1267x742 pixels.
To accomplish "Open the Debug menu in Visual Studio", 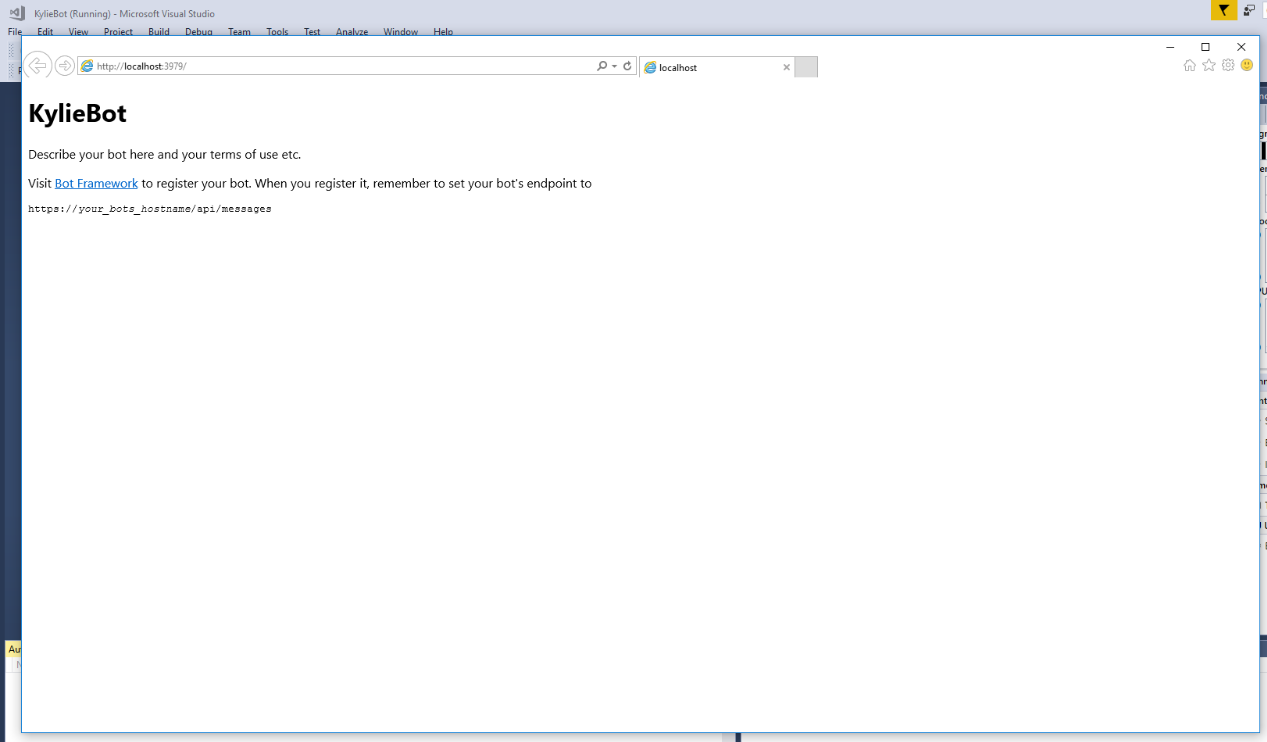I will click(199, 32).
